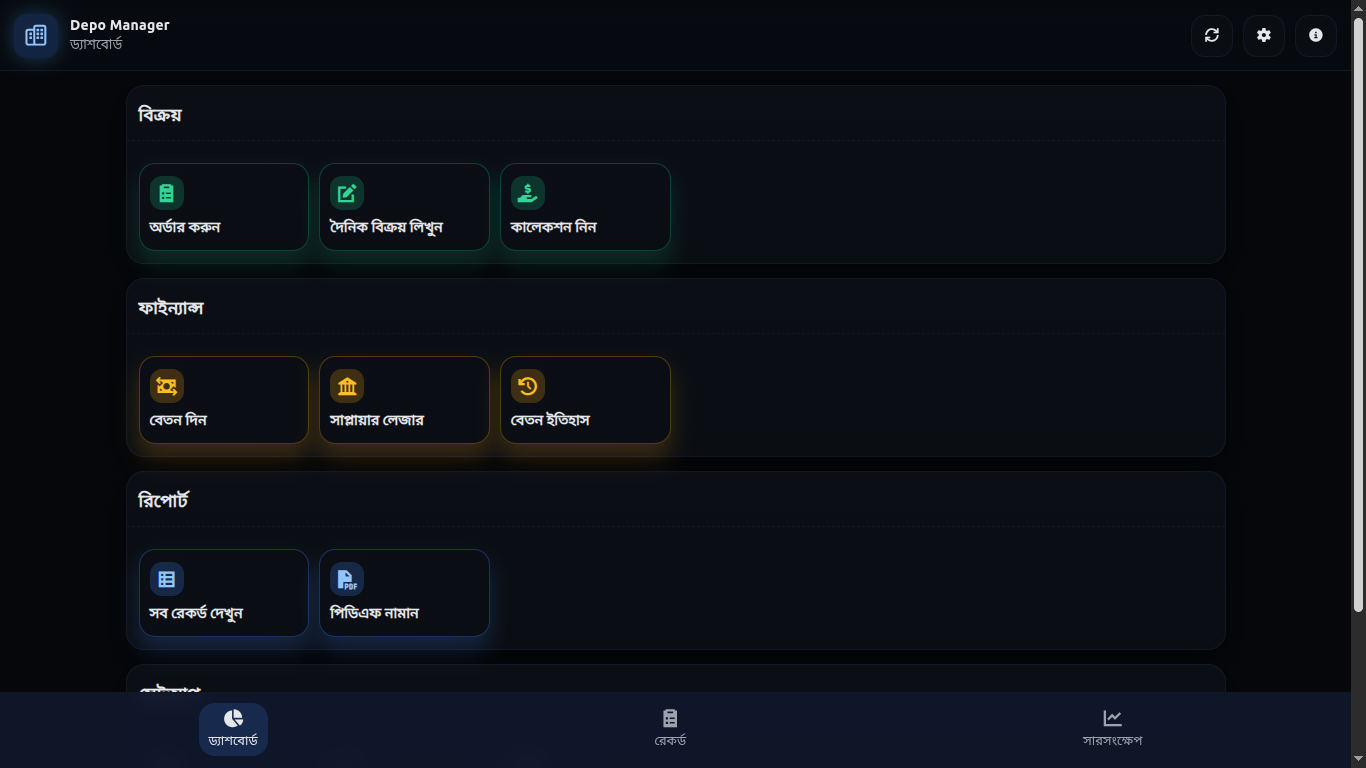
Task: Open the বেতন ইতিহাস history clock icon
Action: coord(527,385)
